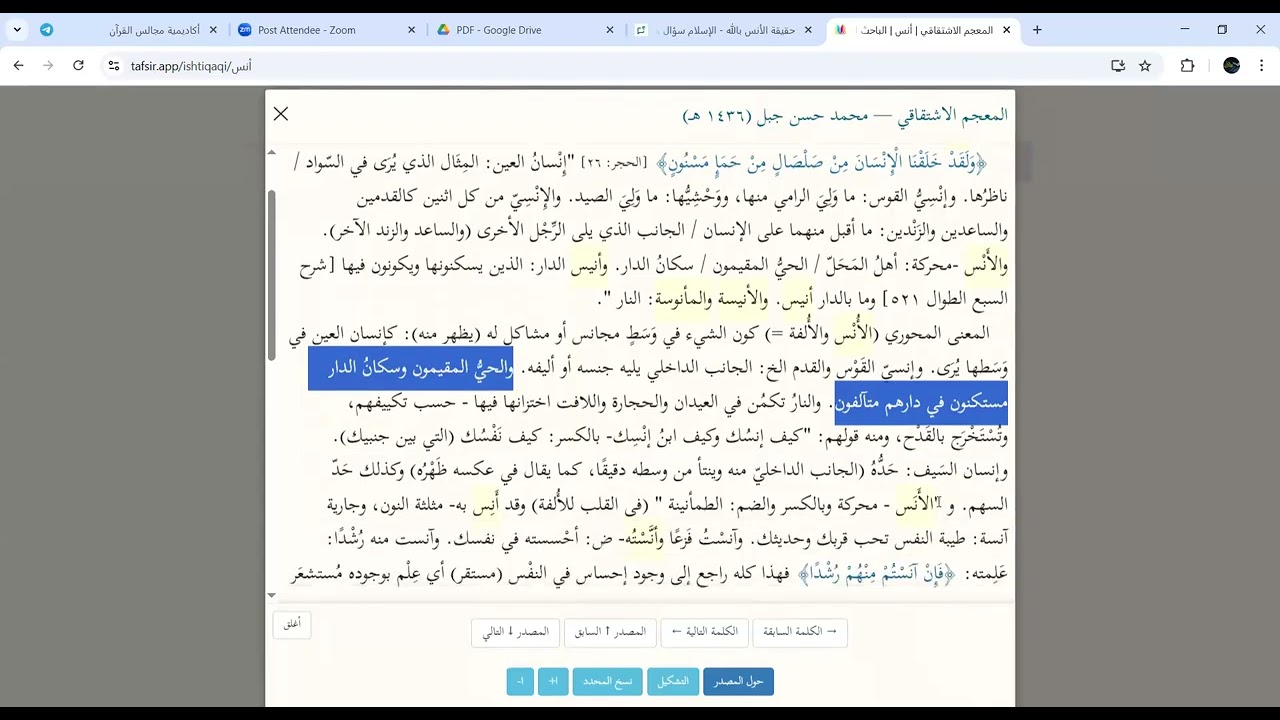
Task: Open المصدر السابق (previous source)
Action: click(610, 632)
